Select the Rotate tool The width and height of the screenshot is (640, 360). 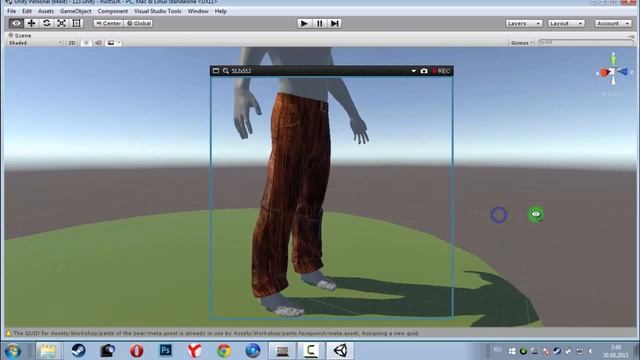click(x=47, y=23)
